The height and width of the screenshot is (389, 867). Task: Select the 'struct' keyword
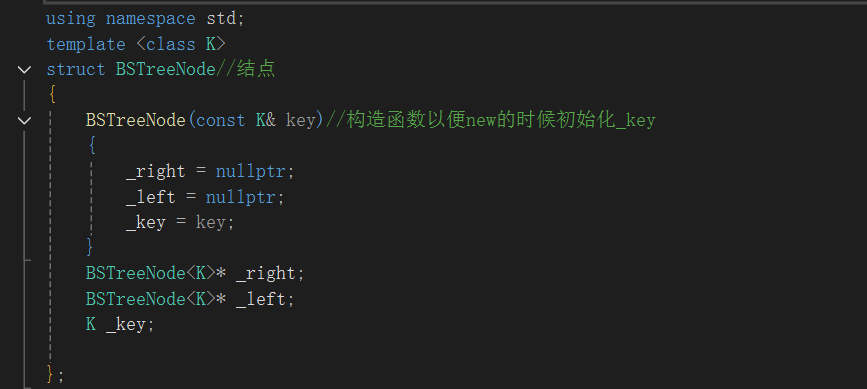(x=76, y=70)
